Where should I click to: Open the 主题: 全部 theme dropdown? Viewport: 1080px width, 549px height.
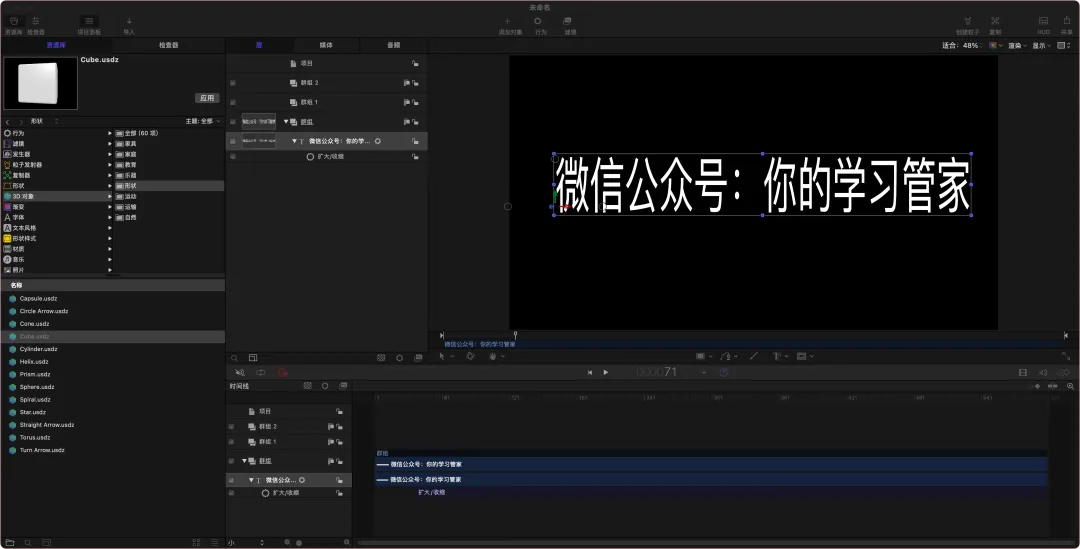[x=203, y=121]
